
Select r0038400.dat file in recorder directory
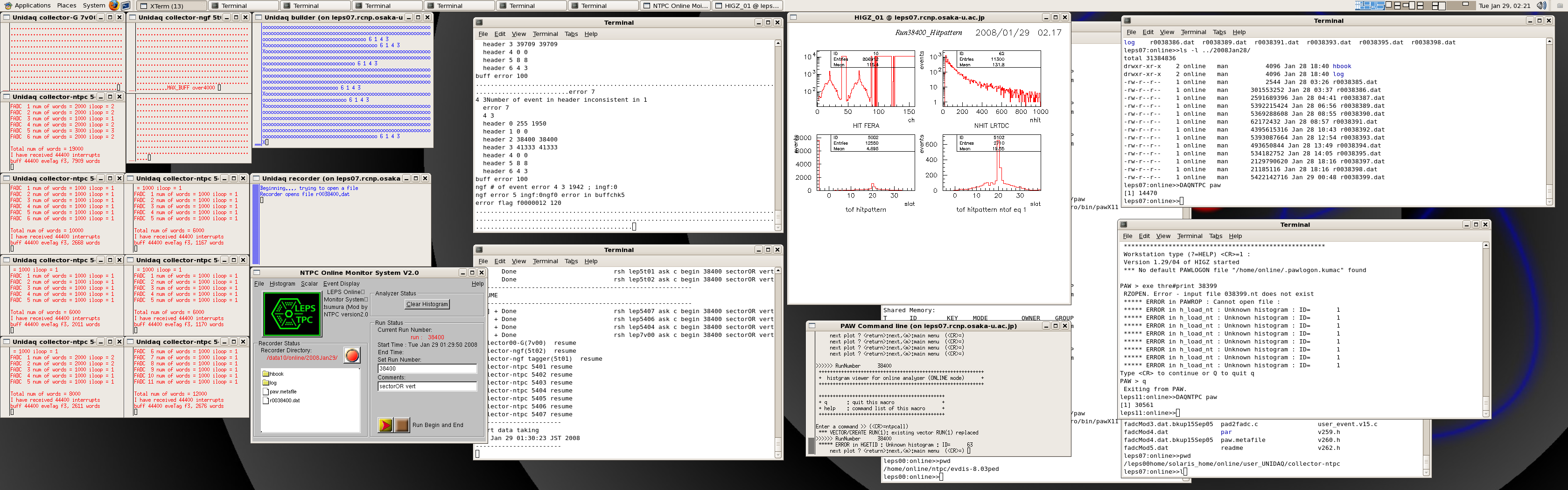coord(284,400)
